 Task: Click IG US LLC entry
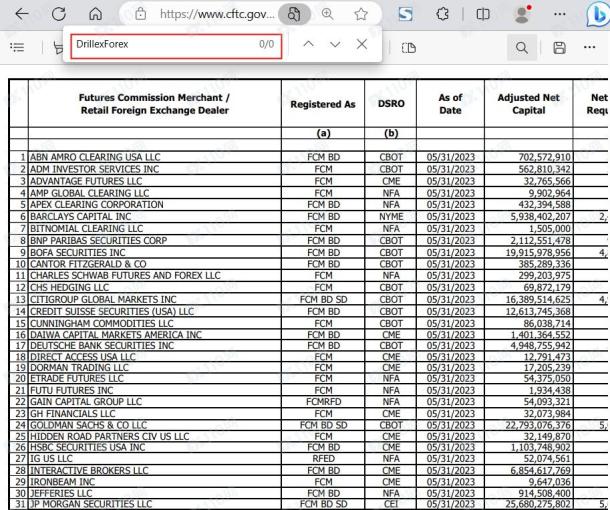[x=51, y=459]
